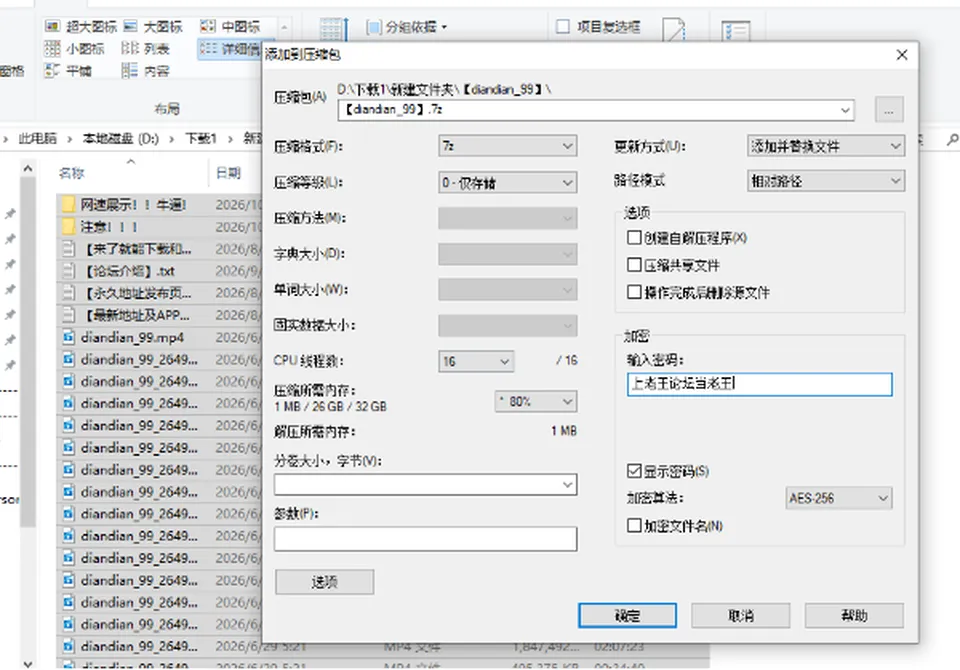Click the file icon of 【论坛介绍】.txt
Viewport: 960px width, 670px height.
click(69, 271)
